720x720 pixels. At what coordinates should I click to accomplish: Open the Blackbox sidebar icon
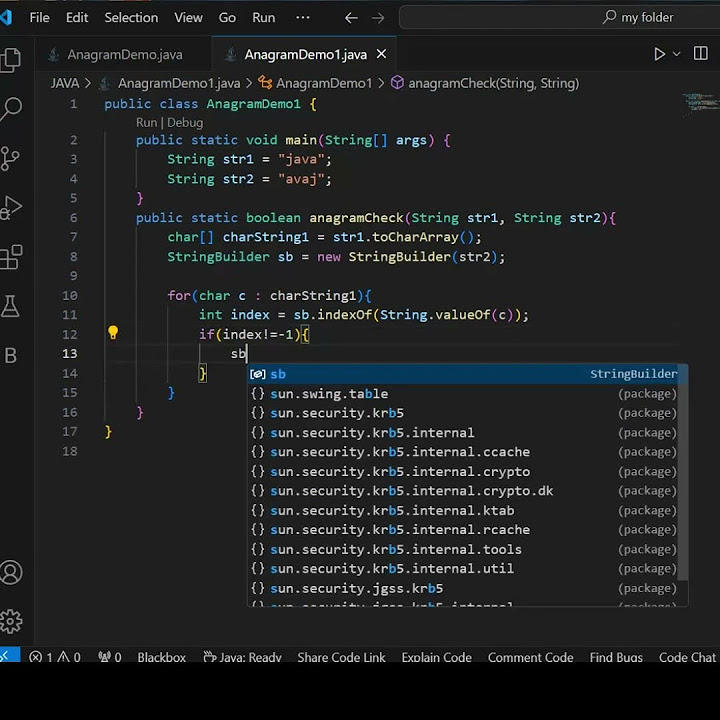(10, 355)
